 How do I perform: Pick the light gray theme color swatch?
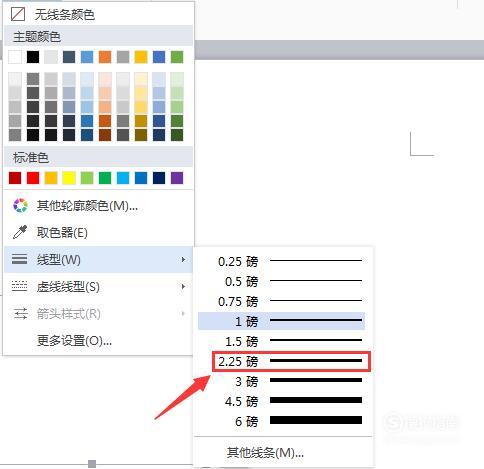[x=51, y=57]
